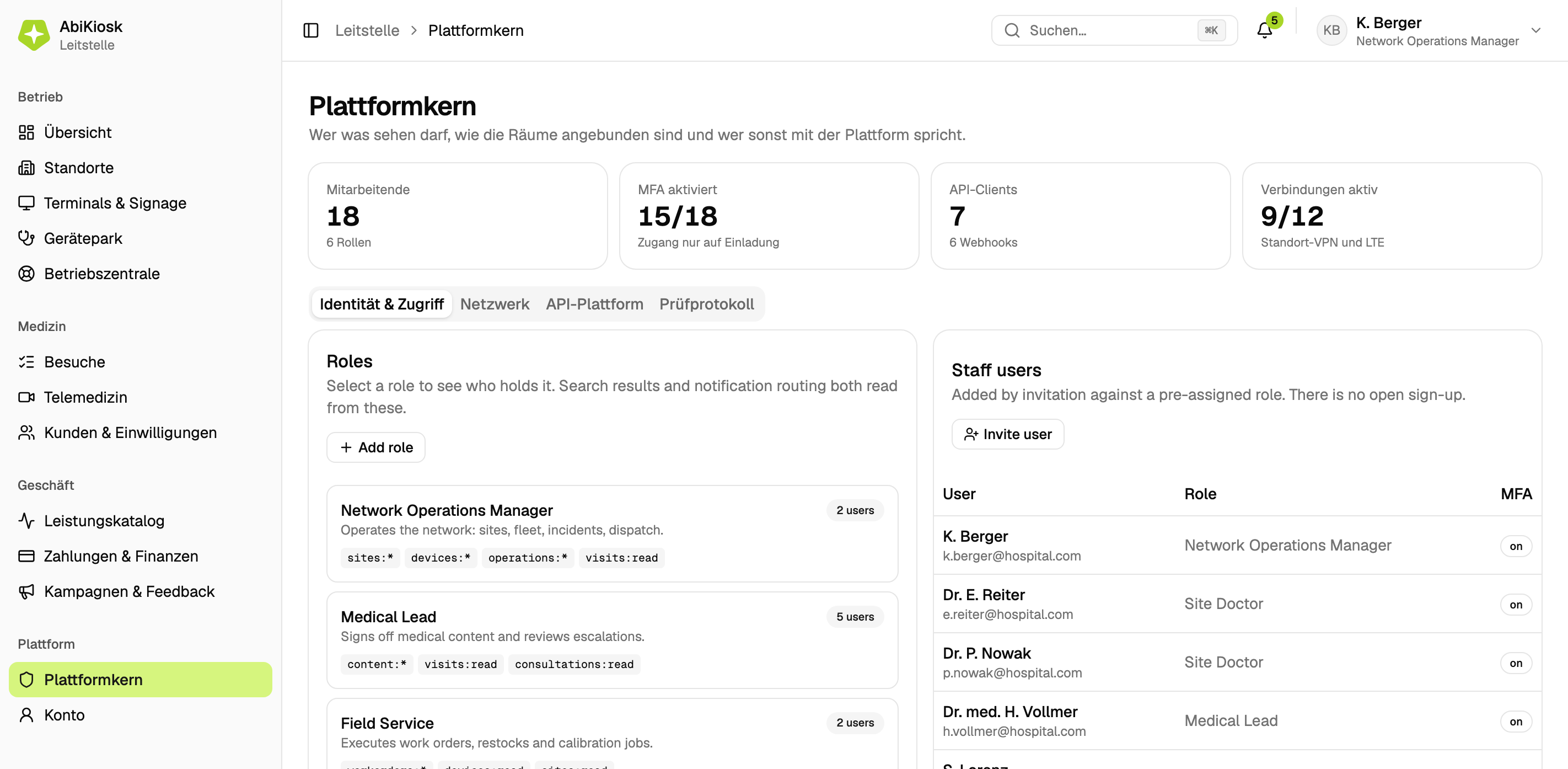The height and width of the screenshot is (769, 1568).
Task: Toggle MFA badge for Dr. P. Nowak
Action: (1516, 663)
